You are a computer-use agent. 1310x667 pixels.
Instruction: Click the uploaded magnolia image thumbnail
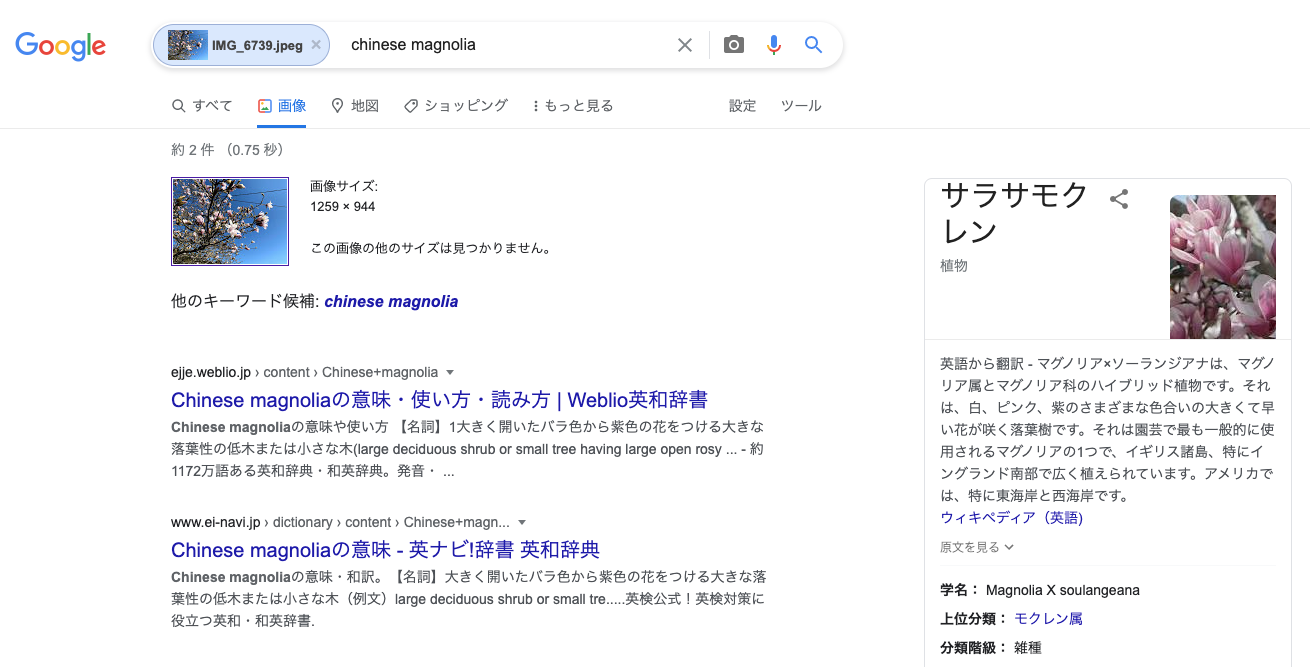pyautogui.click(x=230, y=221)
